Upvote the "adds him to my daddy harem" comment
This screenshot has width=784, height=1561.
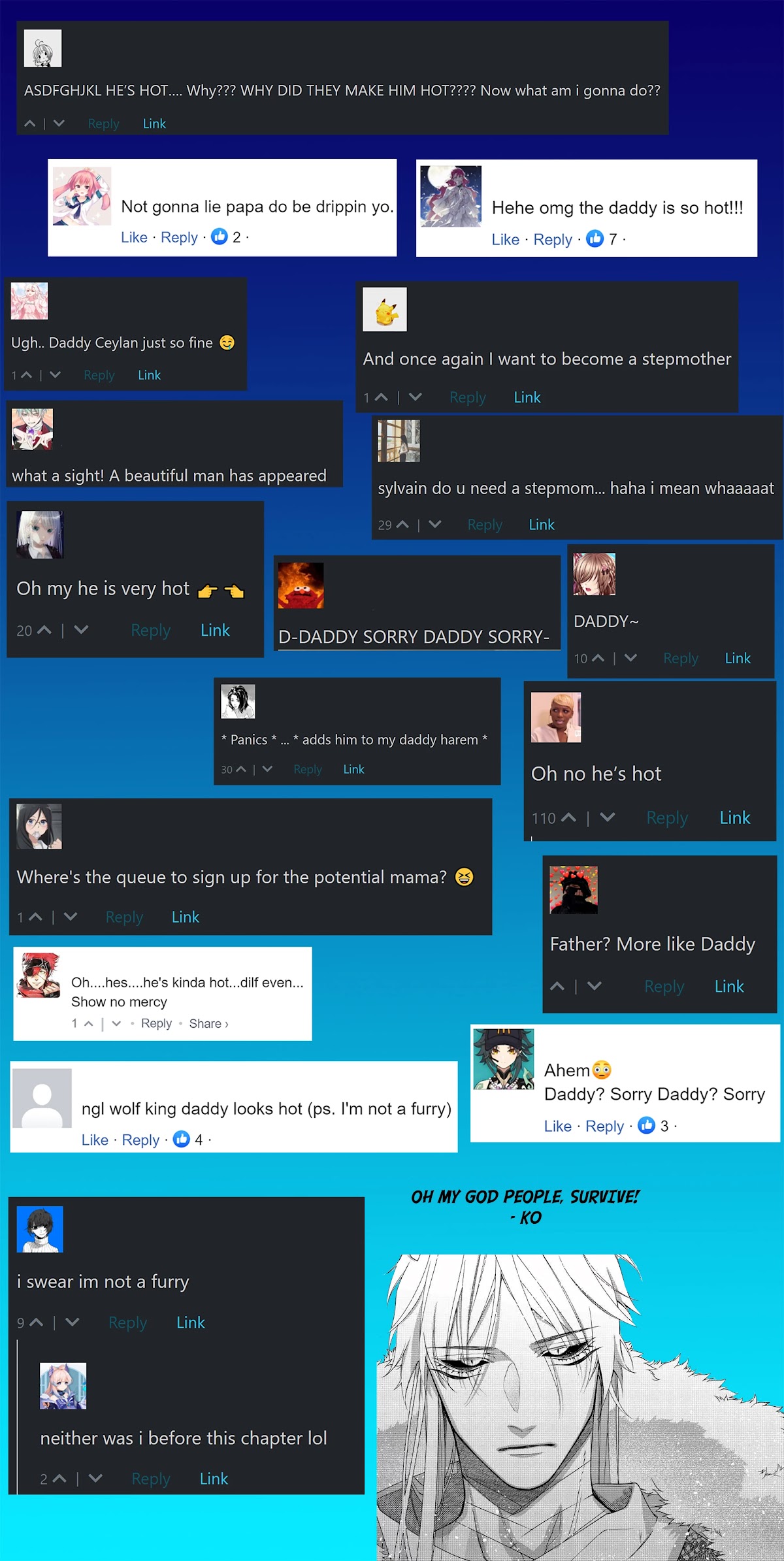pos(241,769)
